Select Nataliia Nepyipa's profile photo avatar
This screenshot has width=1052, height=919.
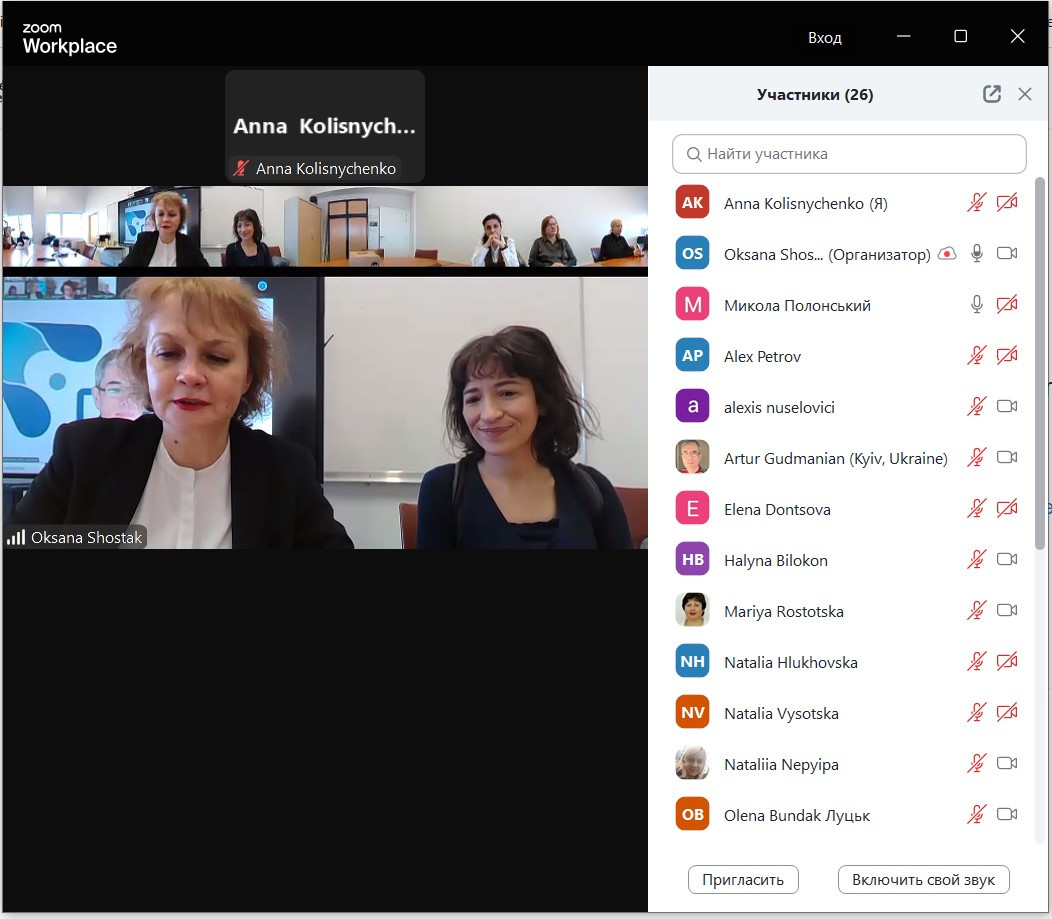[692, 763]
